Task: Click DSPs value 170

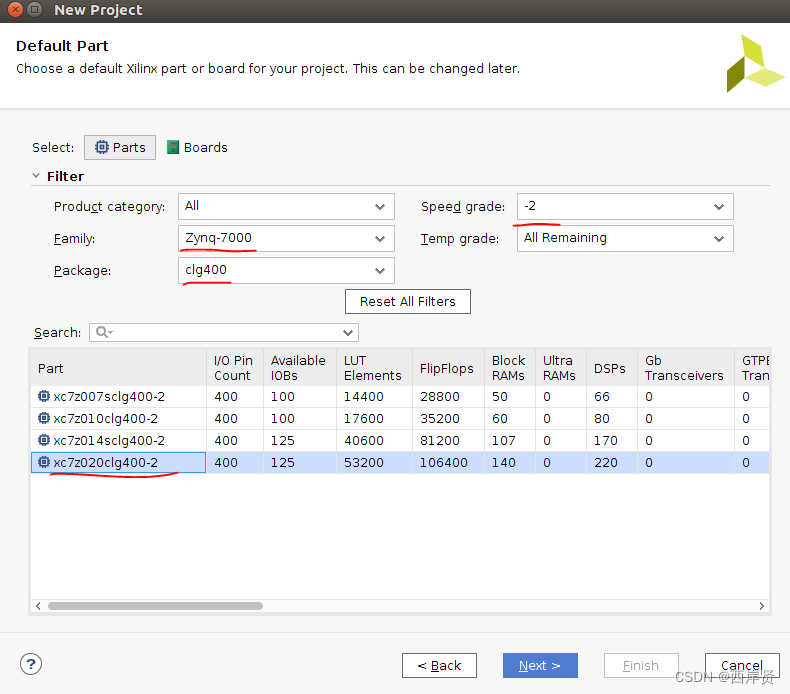Action: 606,440
